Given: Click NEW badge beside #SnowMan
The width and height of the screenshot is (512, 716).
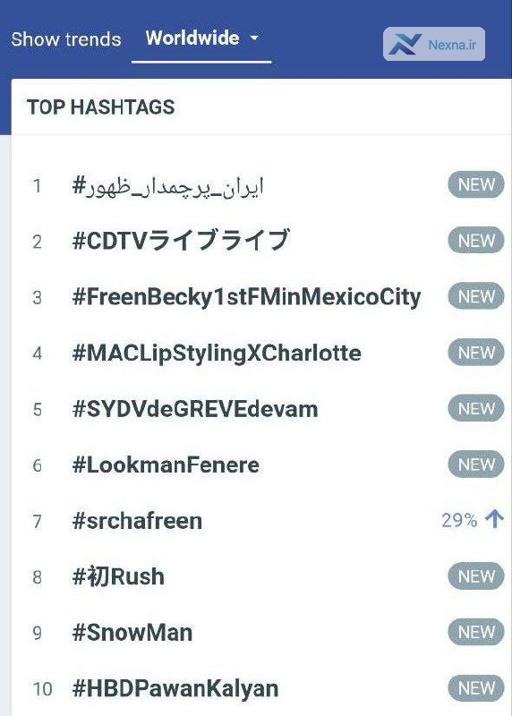Looking at the screenshot, I should (x=476, y=632).
